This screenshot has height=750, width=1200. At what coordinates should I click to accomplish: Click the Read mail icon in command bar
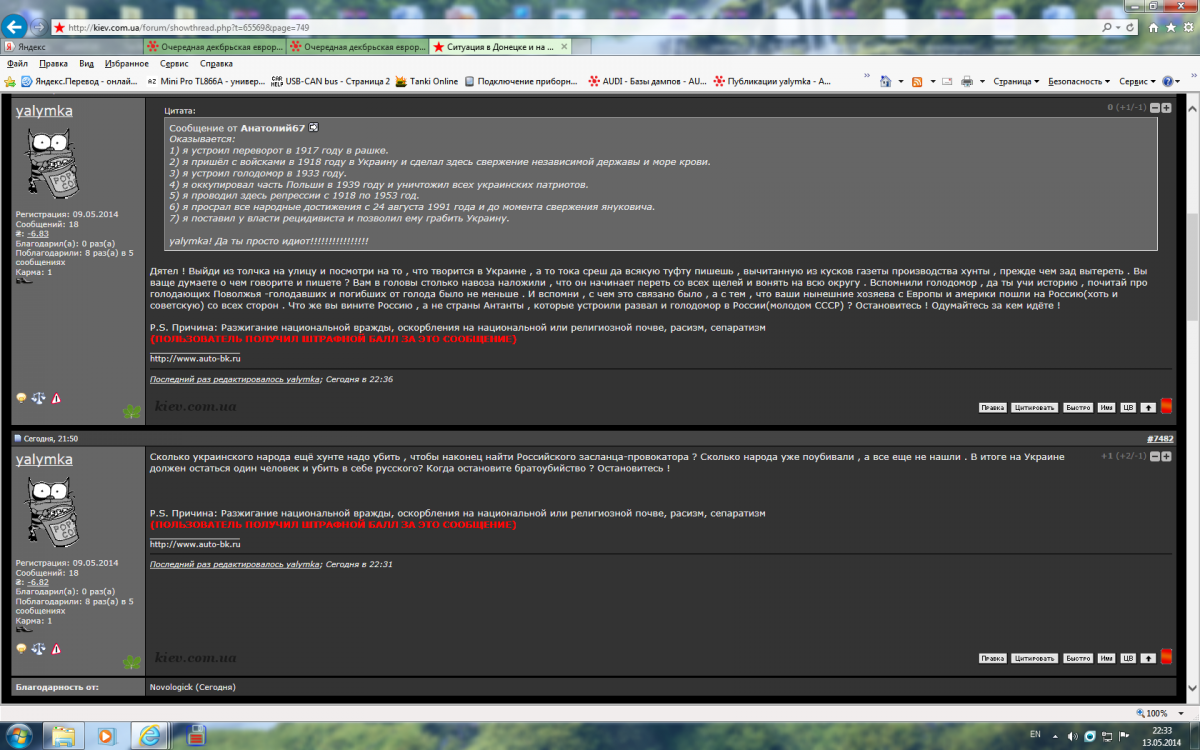click(946, 81)
